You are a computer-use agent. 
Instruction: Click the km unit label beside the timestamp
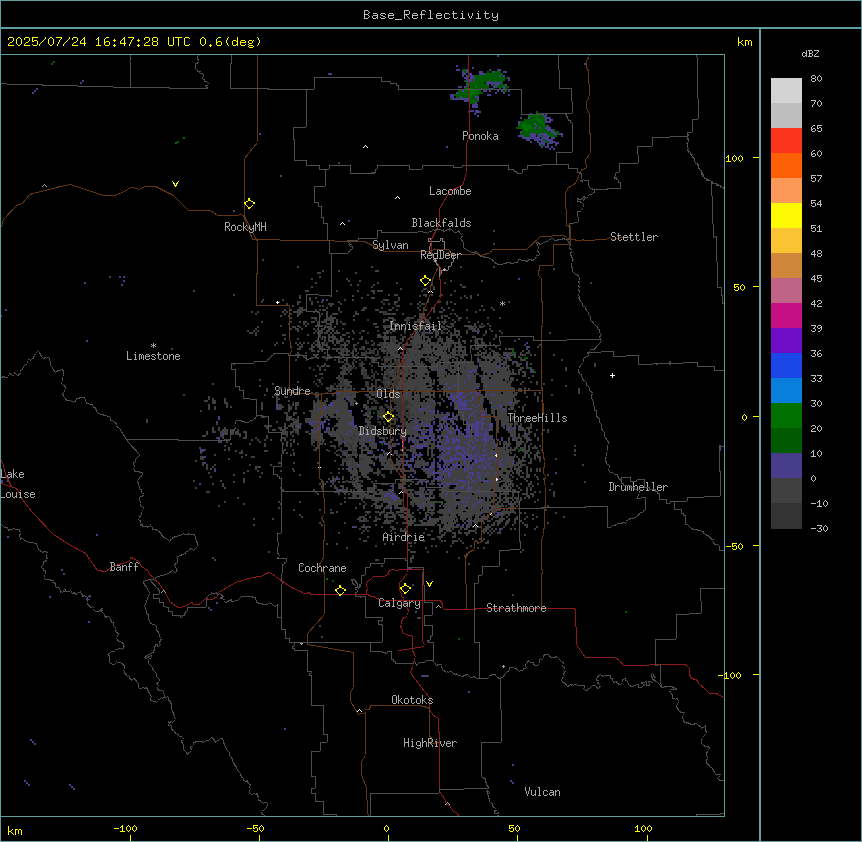coord(744,42)
